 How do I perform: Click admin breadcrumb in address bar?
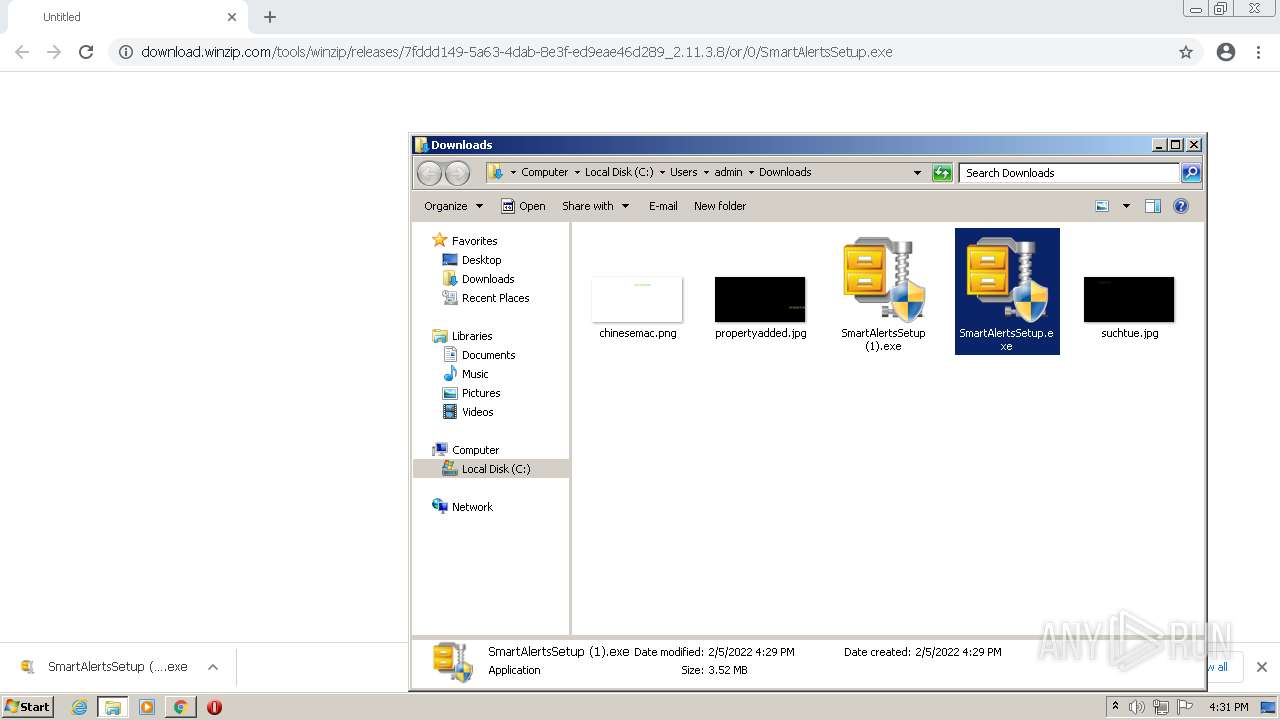[x=728, y=172]
